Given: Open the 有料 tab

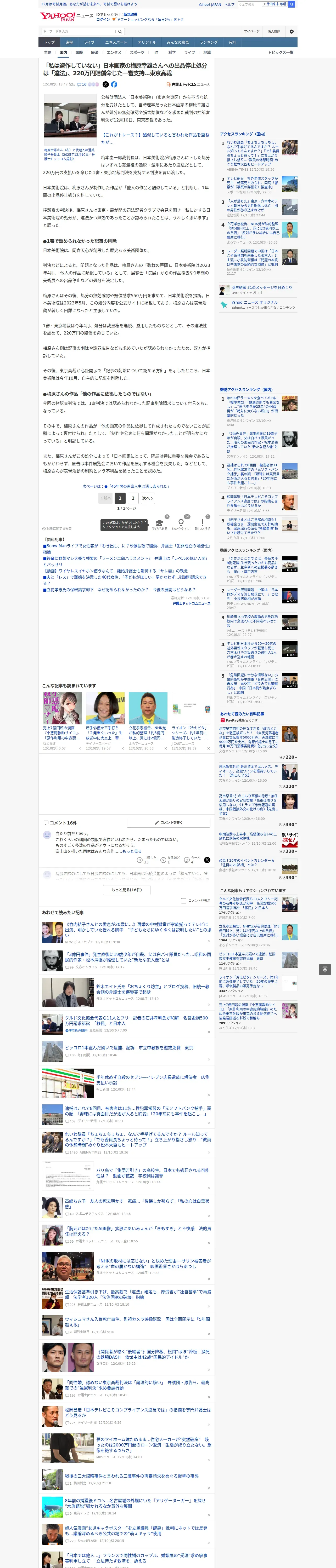Looking at the screenshot, I should (x=232, y=43).
